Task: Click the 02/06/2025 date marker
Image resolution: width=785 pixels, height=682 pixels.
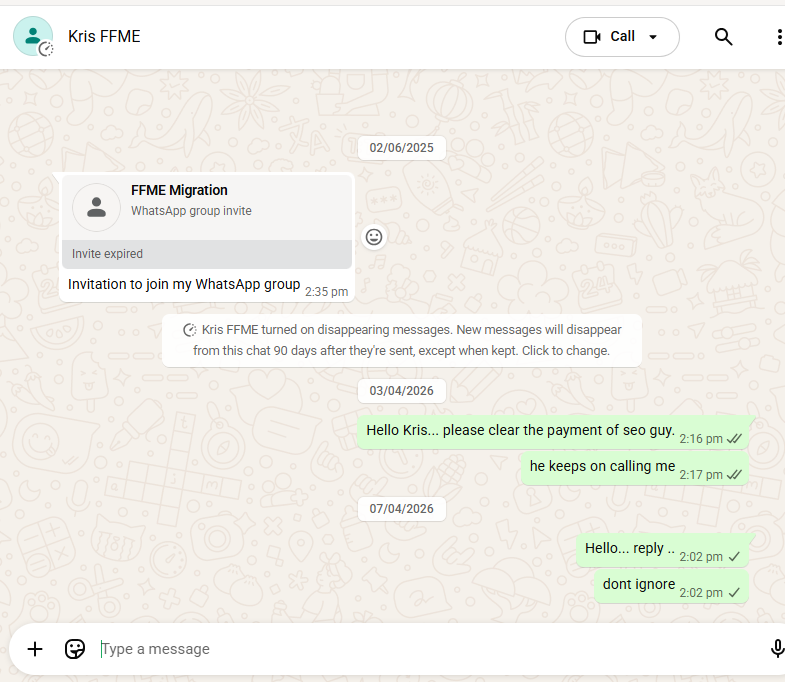Action: pyautogui.click(x=402, y=148)
